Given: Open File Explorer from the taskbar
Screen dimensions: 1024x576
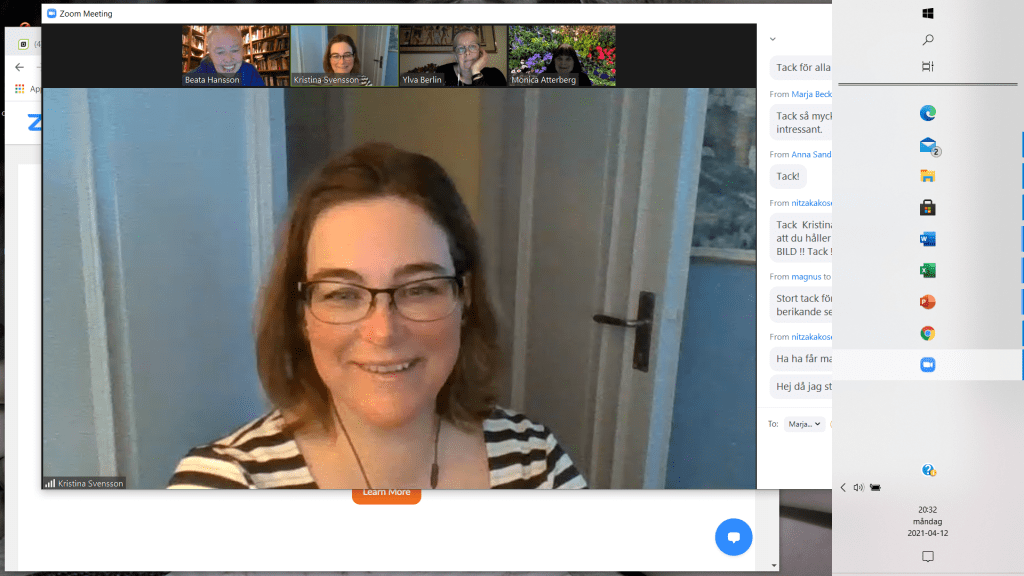Looking at the screenshot, I should tap(927, 176).
